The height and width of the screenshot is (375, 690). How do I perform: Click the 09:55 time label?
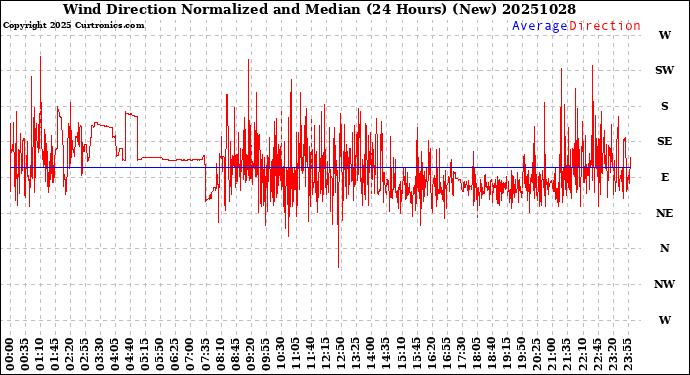265,353
